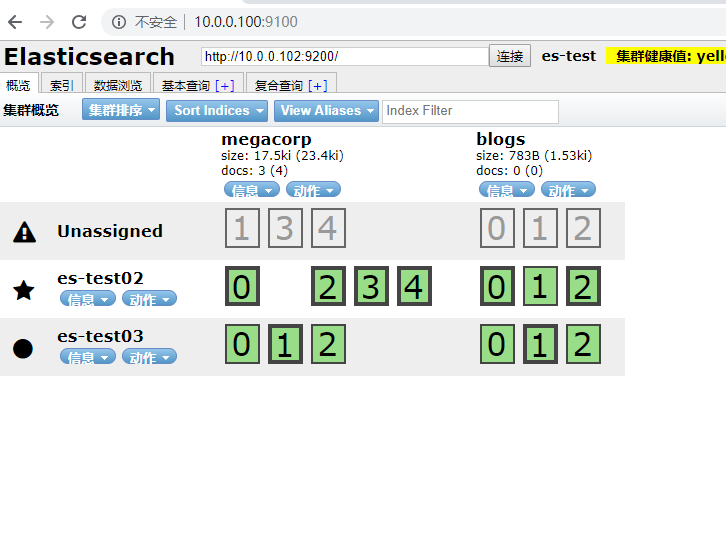Open es-test03 megacorp shard 2

click(328, 344)
